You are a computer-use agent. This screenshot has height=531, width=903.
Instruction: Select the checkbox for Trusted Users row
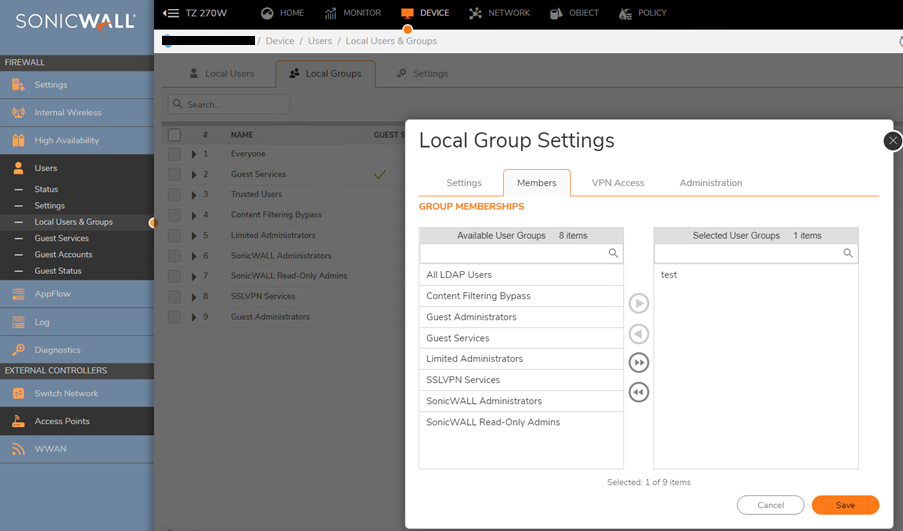point(174,194)
